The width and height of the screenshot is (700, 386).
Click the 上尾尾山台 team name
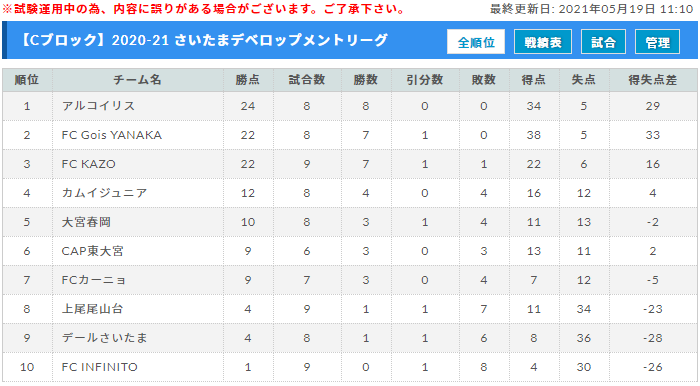(x=92, y=309)
